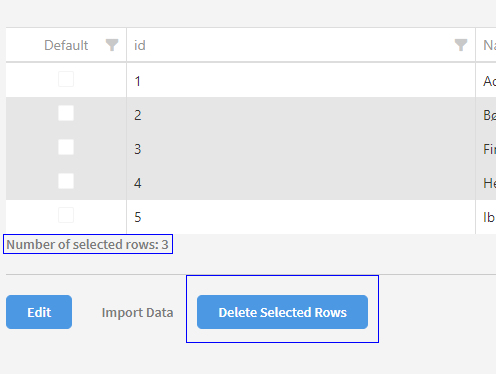Click the id column header

click(x=301, y=45)
